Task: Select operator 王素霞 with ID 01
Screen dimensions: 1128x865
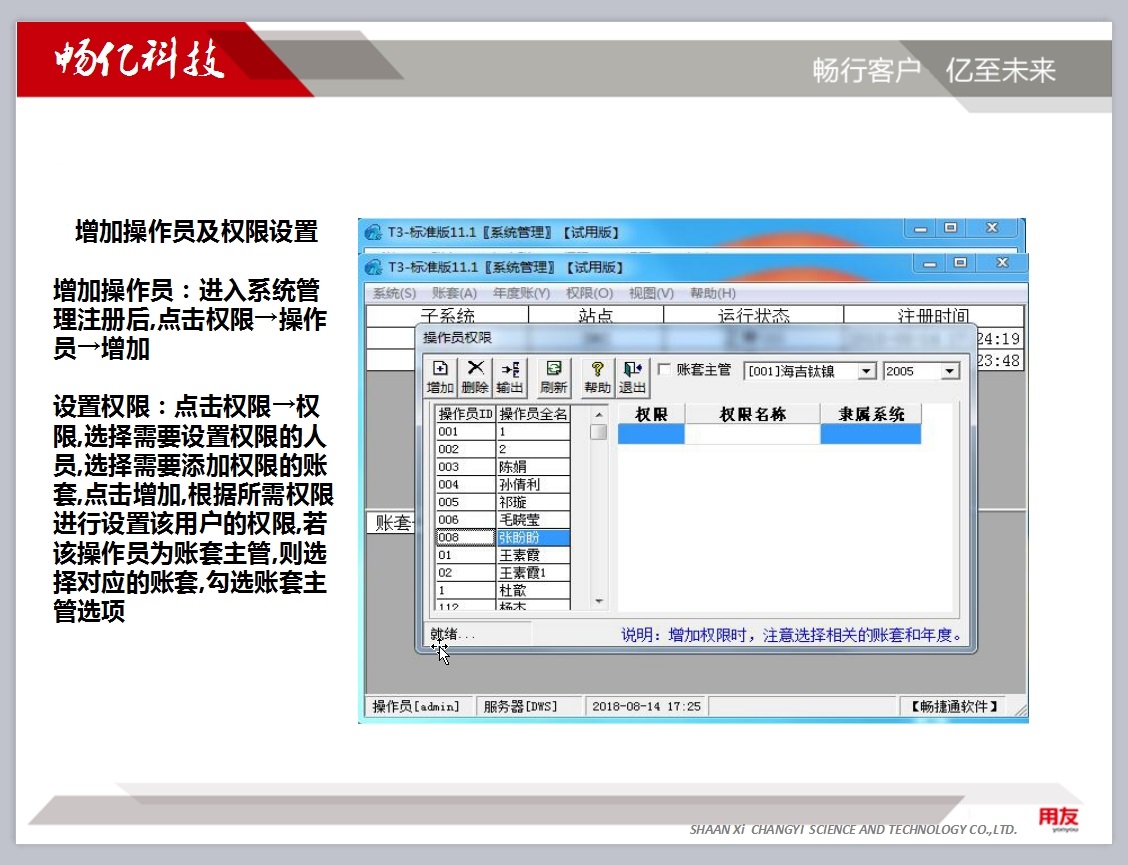Action: pos(503,555)
